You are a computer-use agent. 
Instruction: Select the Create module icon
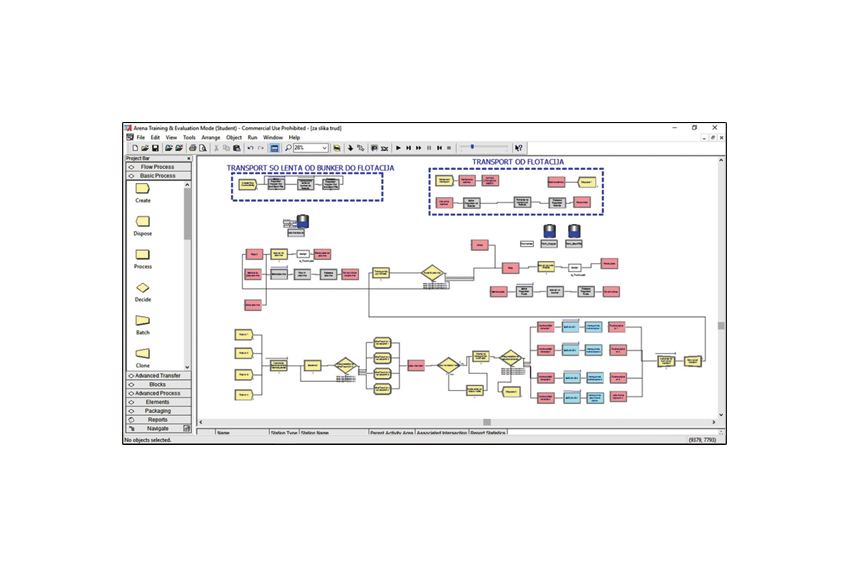(x=143, y=189)
